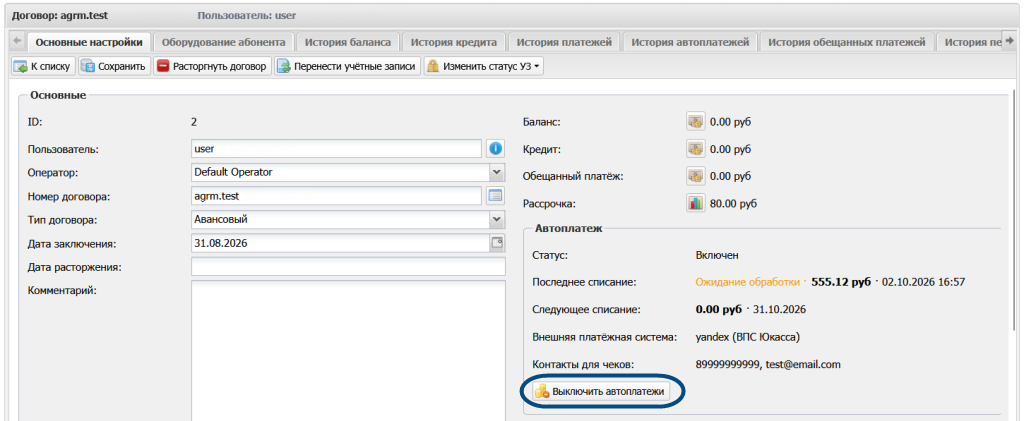
Task: Open the calendar icon for Дата заключения
Action: 497,242
